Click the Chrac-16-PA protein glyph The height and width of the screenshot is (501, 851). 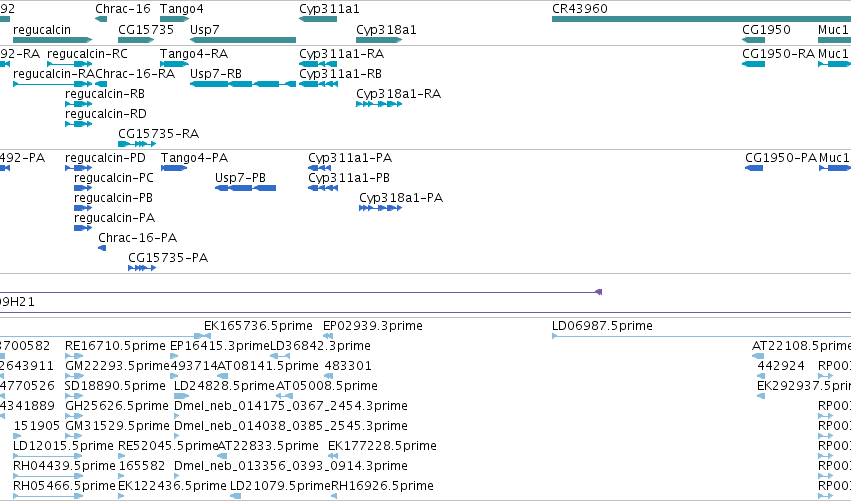(x=102, y=248)
